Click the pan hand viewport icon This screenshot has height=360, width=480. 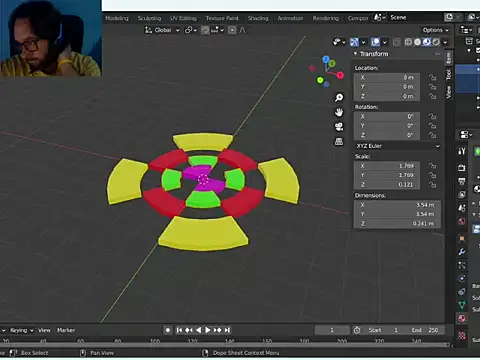click(x=339, y=112)
